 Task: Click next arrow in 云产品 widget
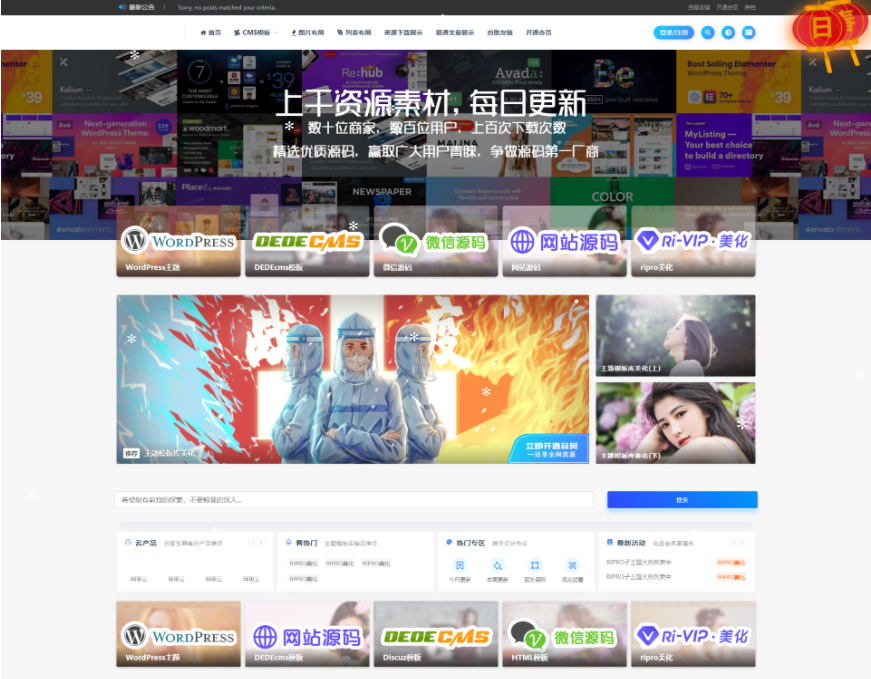tap(262, 543)
